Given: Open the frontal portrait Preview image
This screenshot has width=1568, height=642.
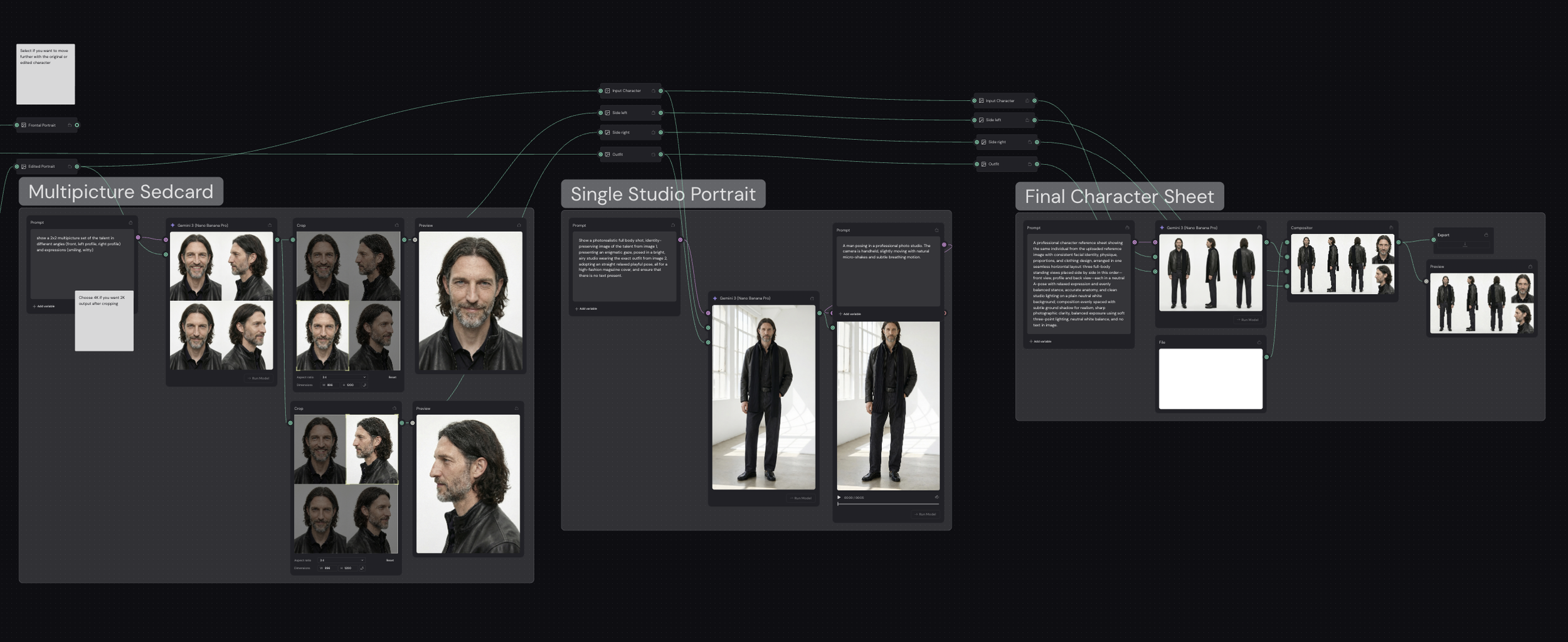Looking at the screenshot, I should click(x=470, y=301).
